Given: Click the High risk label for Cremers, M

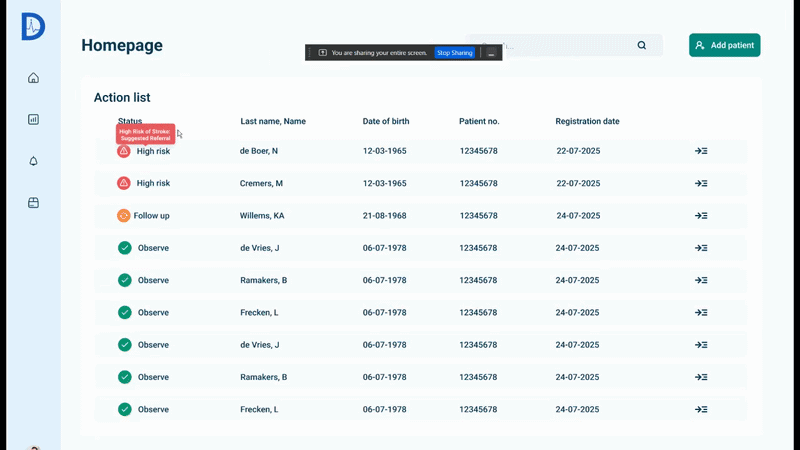Looking at the screenshot, I should click(153, 183).
